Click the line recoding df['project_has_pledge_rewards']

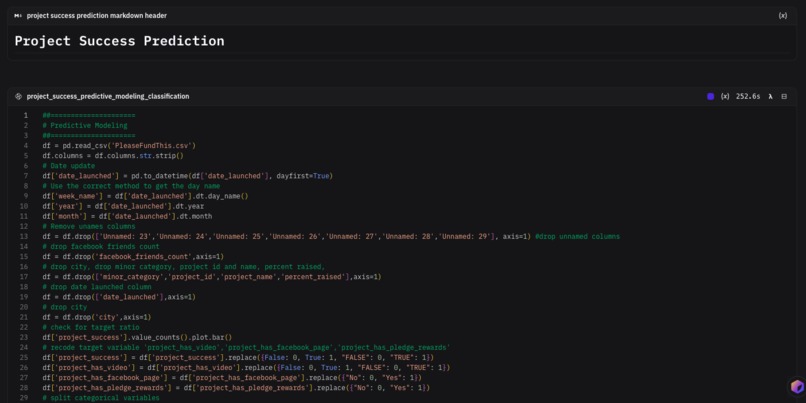236,388
